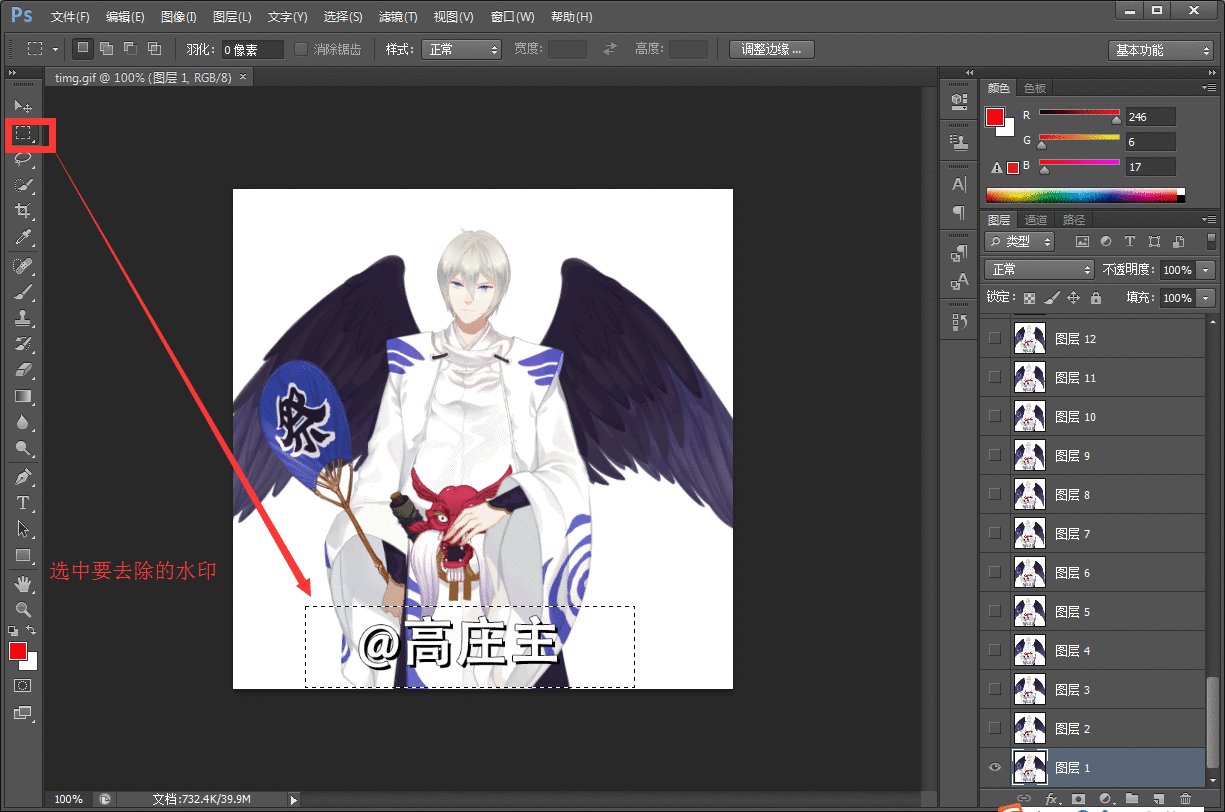The width and height of the screenshot is (1225, 812).
Task: Select the Horizontal Type tool
Action: (x=23, y=502)
